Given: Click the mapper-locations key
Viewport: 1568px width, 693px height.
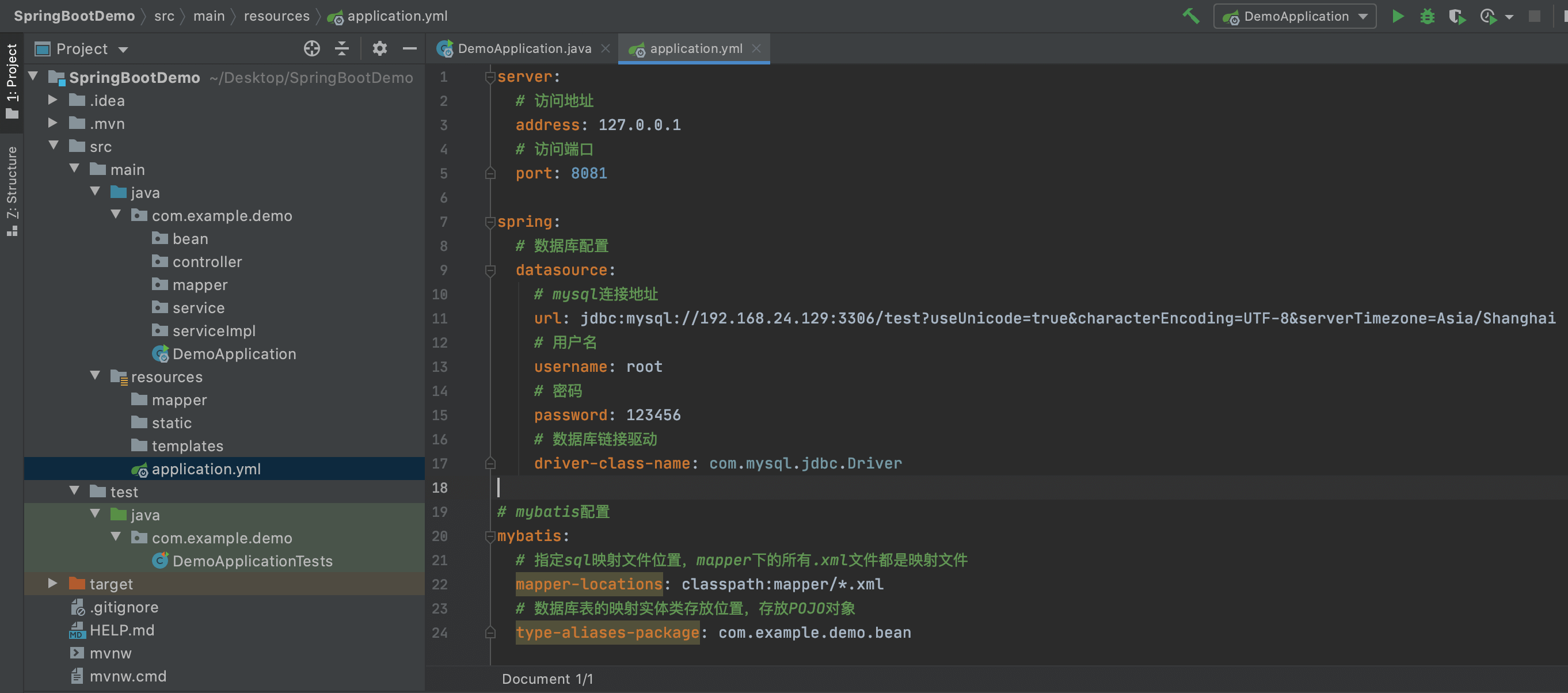Looking at the screenshot, I should 589,584.
